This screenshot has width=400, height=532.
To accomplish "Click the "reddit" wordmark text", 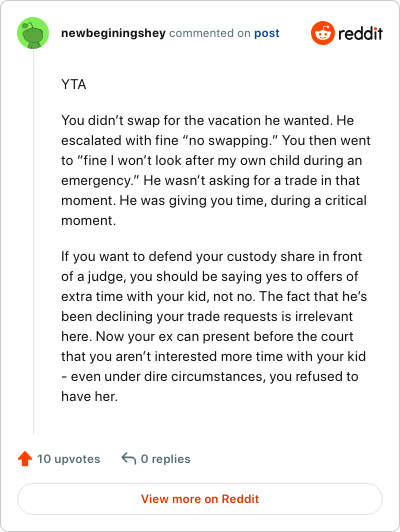I will pos(360,33).
